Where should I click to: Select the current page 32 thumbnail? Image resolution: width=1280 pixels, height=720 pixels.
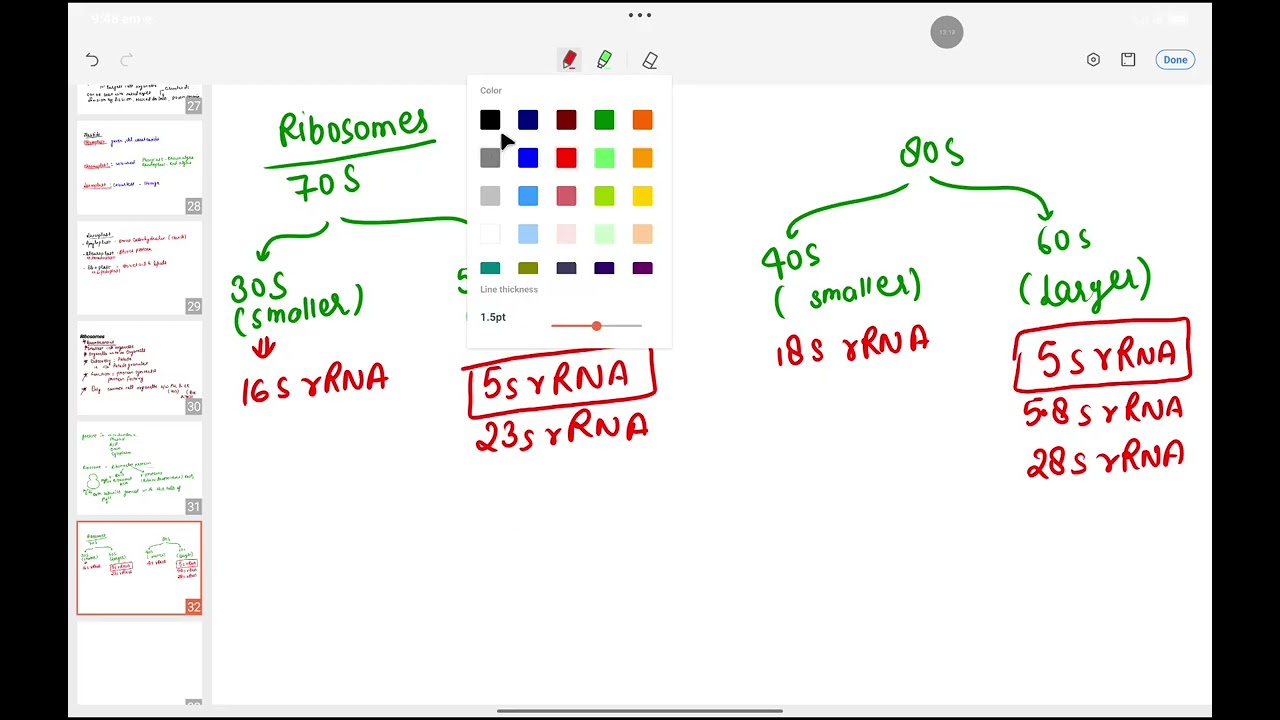(139, 568)
